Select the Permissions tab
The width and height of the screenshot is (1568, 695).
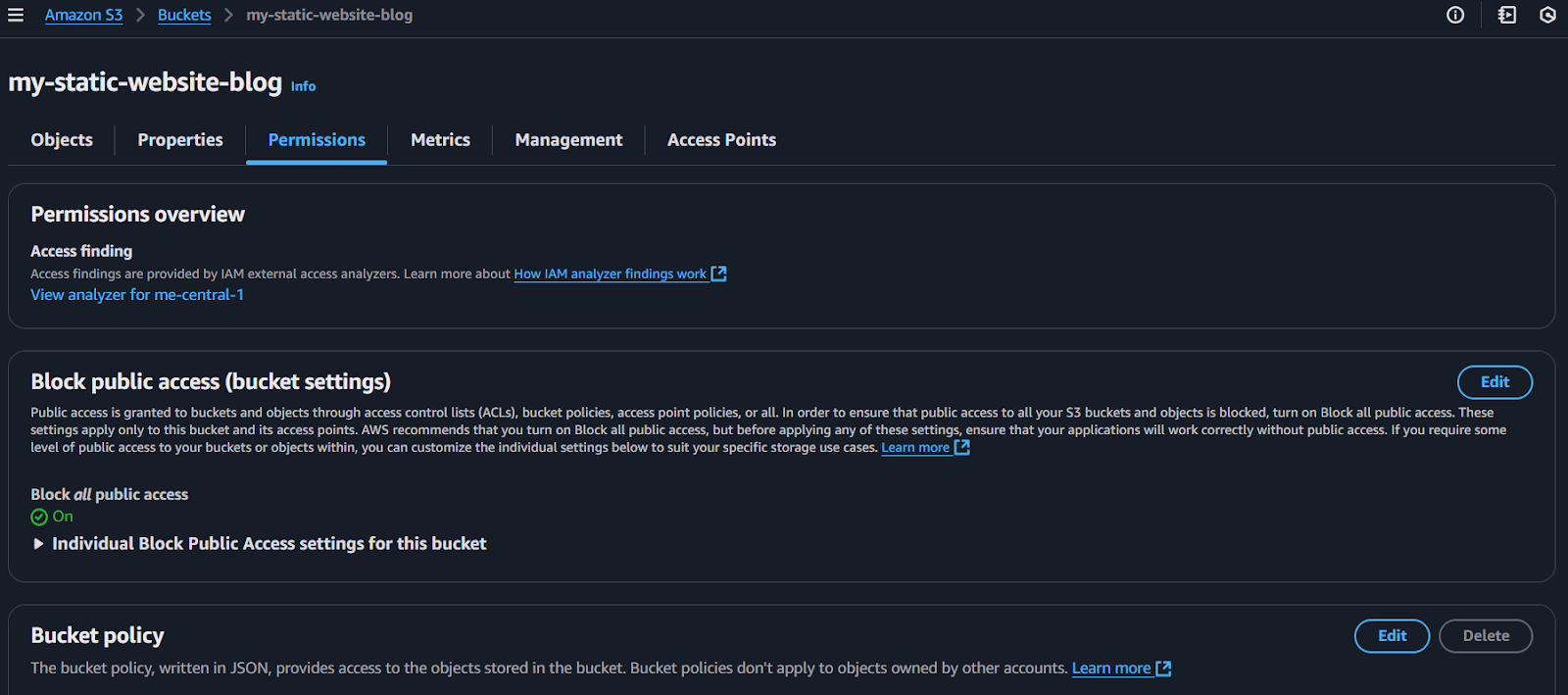[x=317, y=140]
